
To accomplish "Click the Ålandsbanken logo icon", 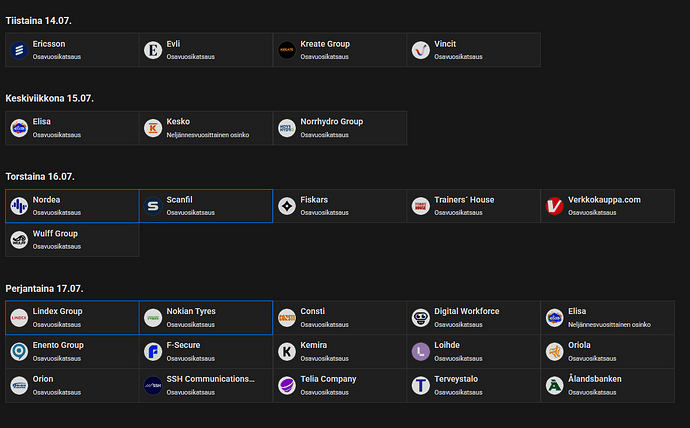I will [x=554, y=385].
